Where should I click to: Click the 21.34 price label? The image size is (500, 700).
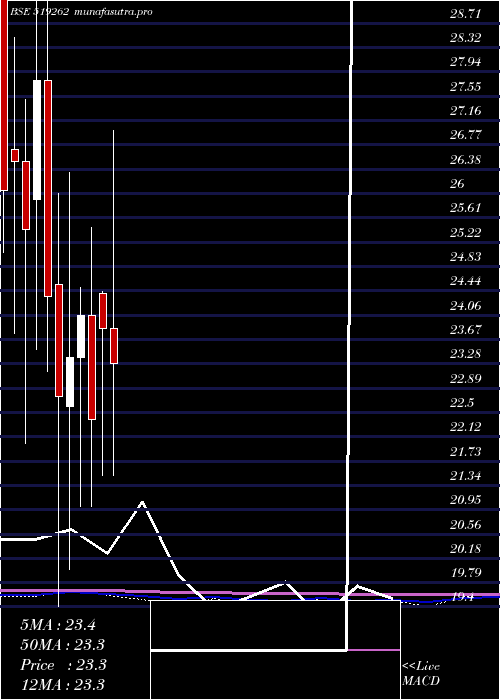click(x=465, y=476)
